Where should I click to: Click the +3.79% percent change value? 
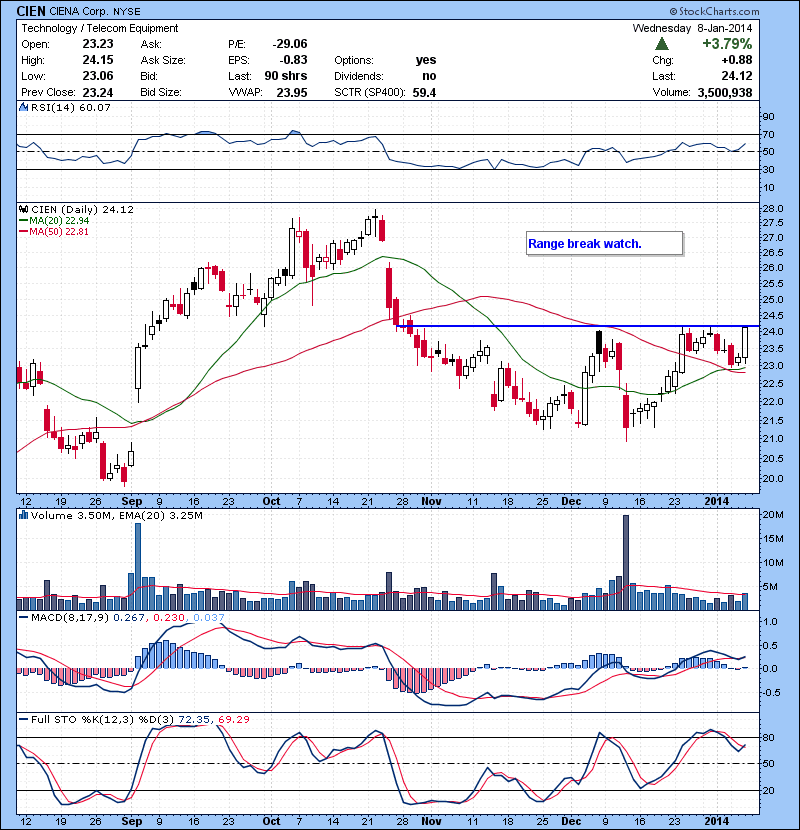click(727, 44)
